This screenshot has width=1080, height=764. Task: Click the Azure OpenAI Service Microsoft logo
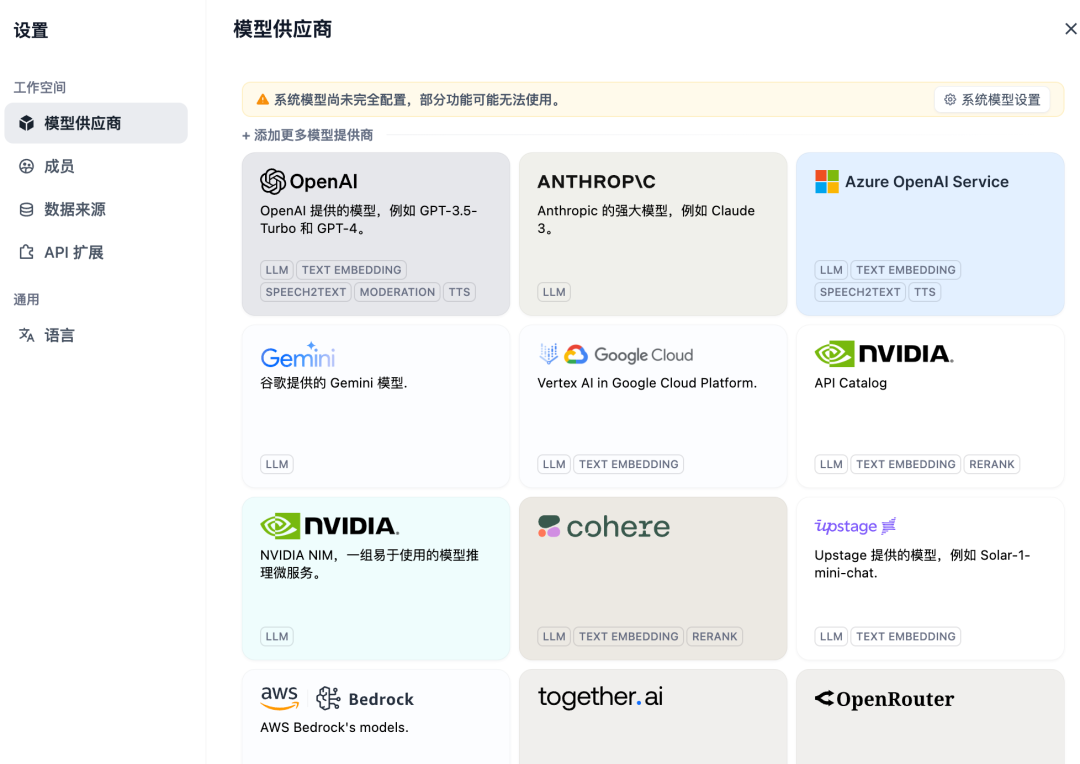(827, 182)
